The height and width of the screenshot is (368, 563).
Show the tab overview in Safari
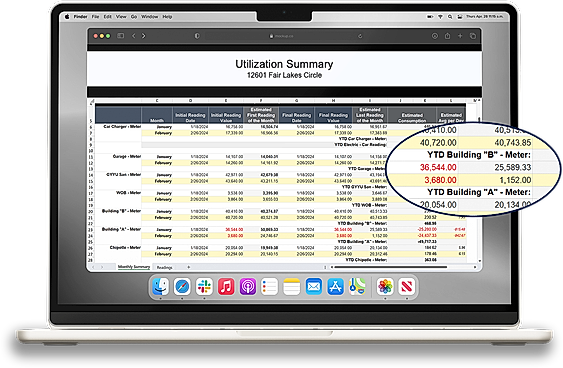[x=473, y=36]
